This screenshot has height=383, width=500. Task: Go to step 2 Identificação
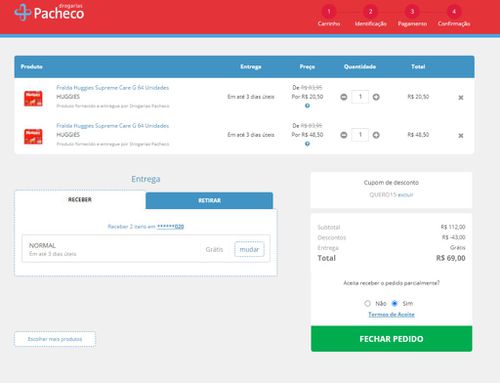pyautogui.click(x=370, y=16)
